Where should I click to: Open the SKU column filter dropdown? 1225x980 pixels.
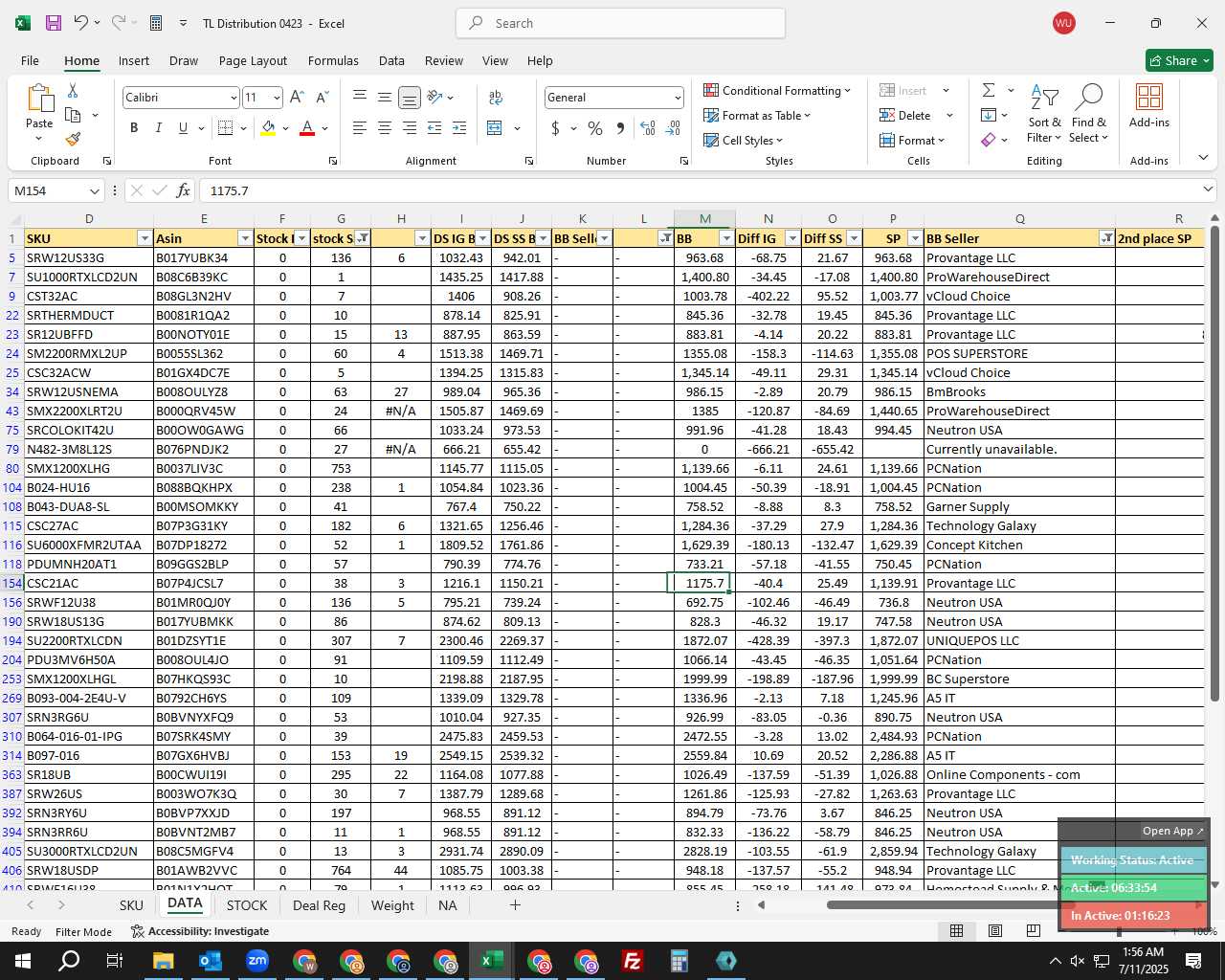(145, 238)
